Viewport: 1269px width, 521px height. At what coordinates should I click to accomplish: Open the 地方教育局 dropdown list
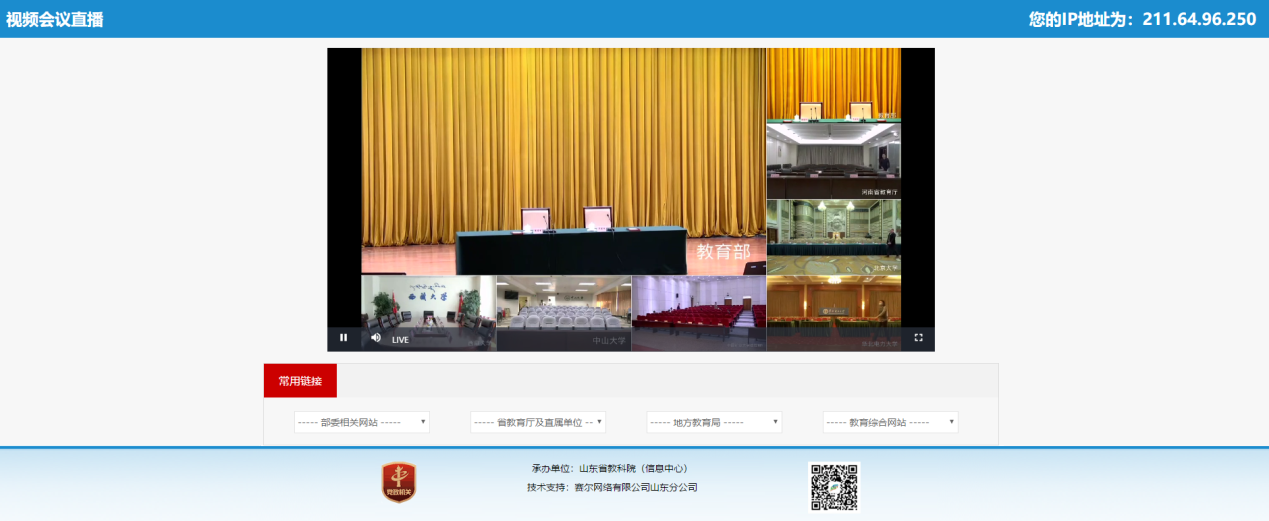tap(714, 422)
